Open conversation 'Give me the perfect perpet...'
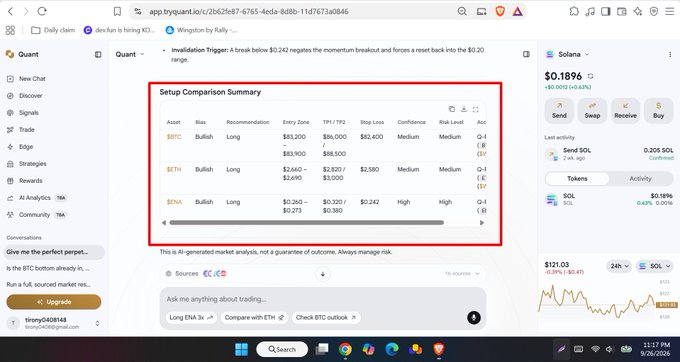 tap(54, 252)
